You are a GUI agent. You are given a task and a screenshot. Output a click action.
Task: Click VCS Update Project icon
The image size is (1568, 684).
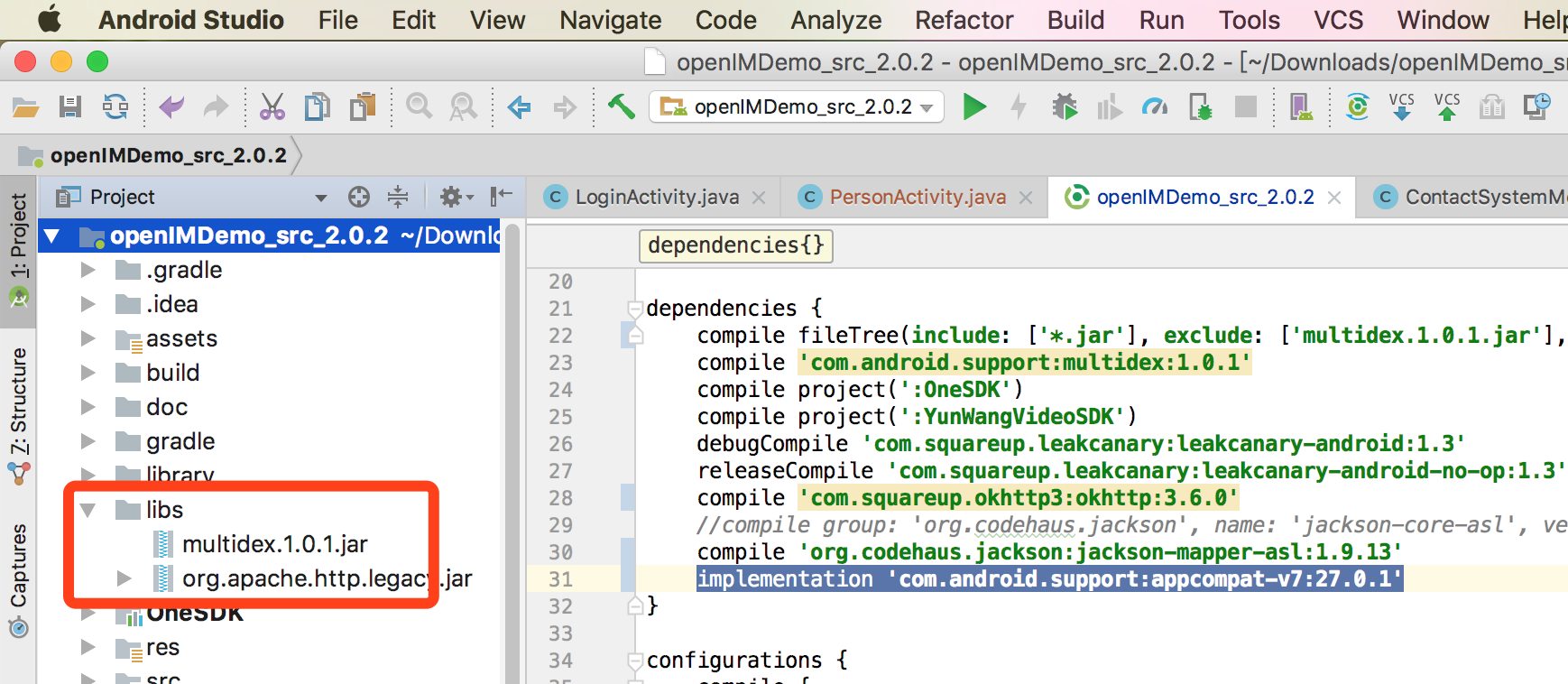(x=1402, y=106)
